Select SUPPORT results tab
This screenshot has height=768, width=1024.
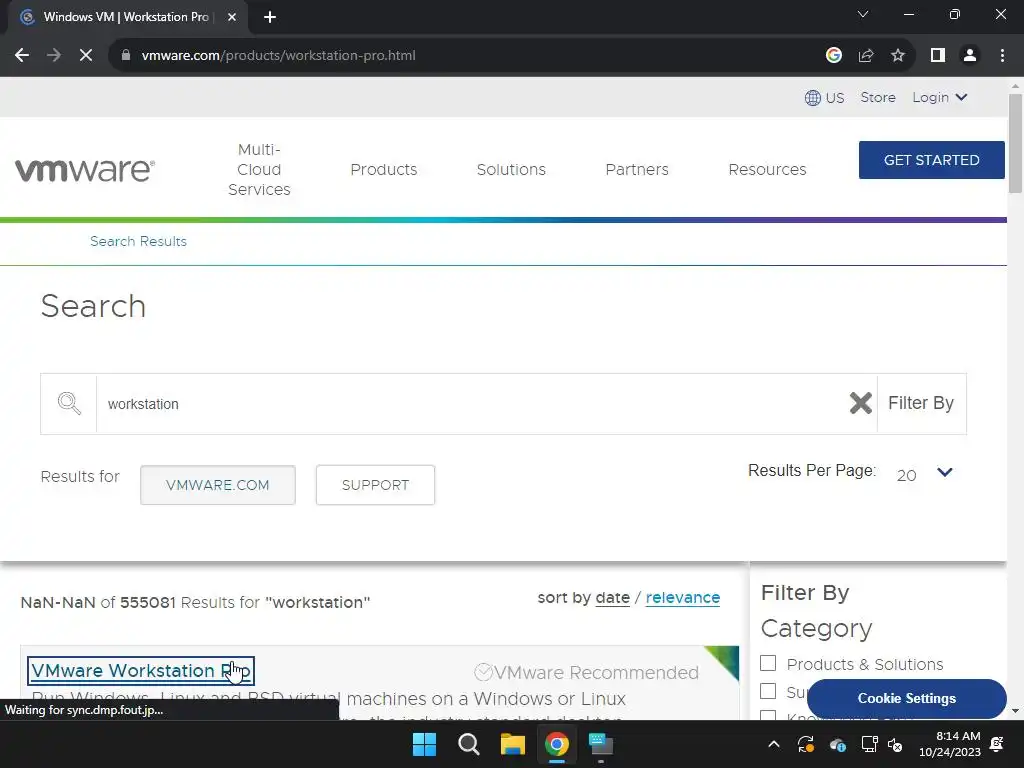point(375,485)
